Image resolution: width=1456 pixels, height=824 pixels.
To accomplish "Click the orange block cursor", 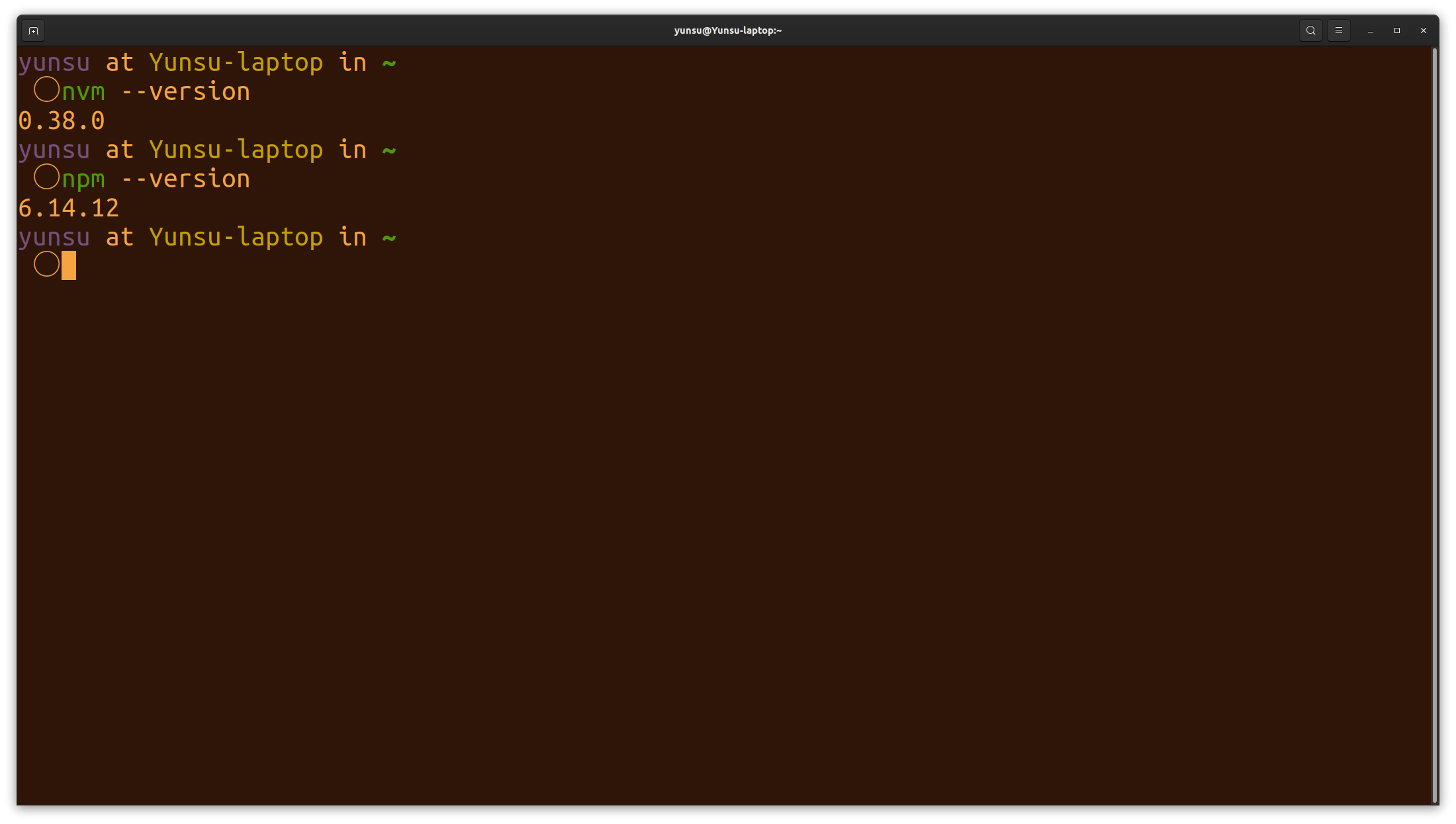I will (x=69, y=265).
